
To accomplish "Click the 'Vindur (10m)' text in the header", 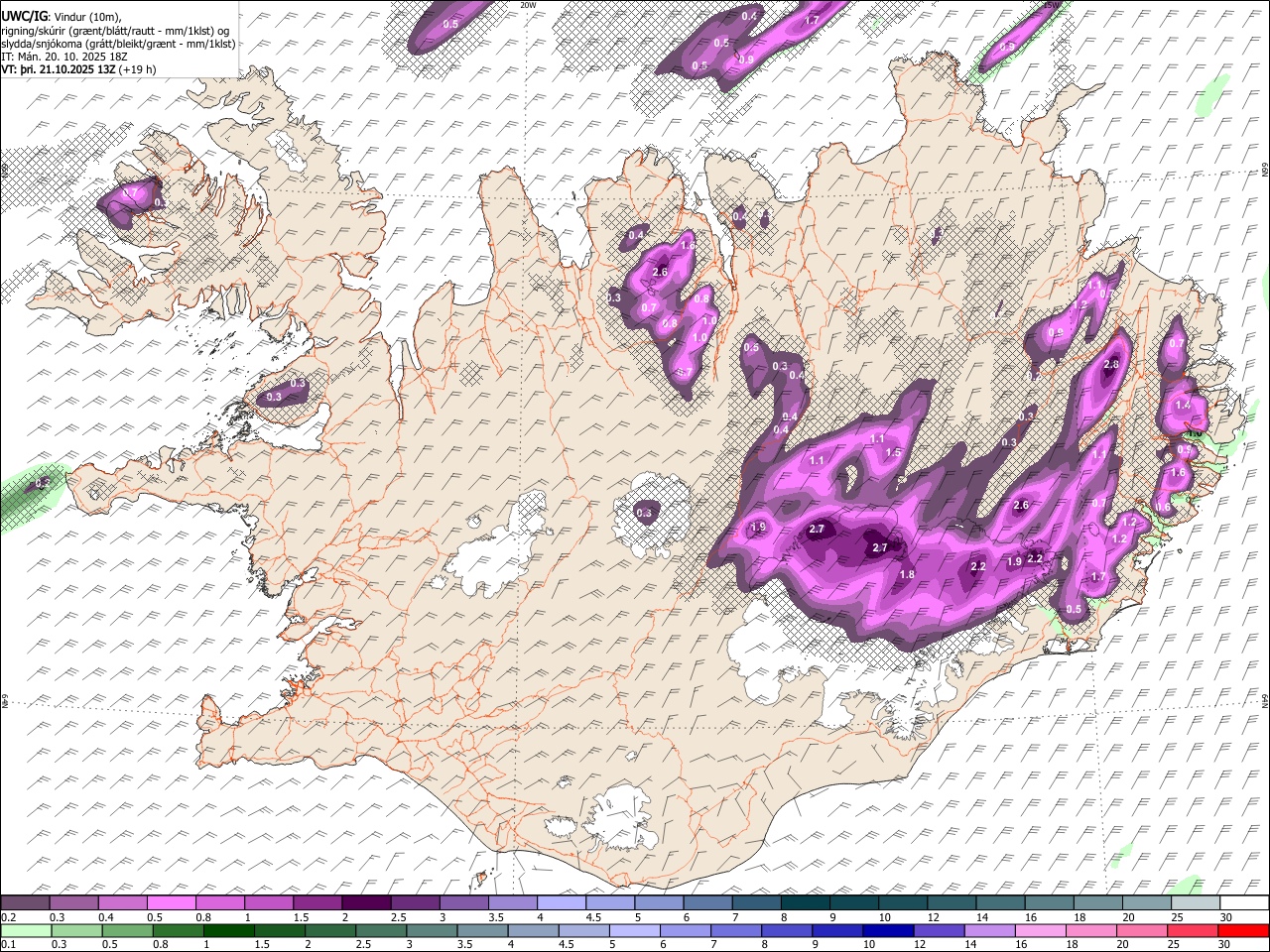I will coord(86,16).
